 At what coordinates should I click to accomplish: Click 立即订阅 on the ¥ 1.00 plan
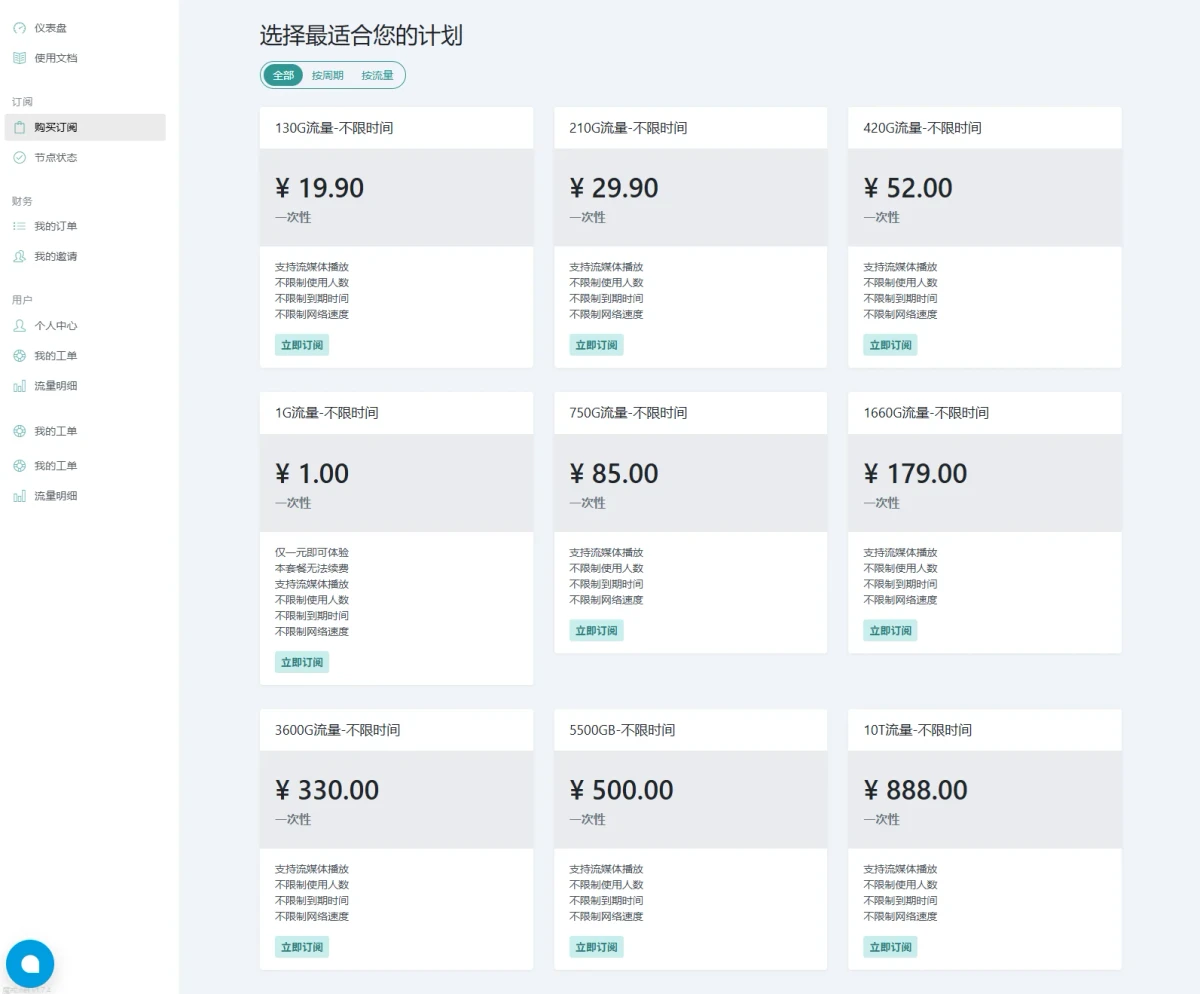(302, 662)
